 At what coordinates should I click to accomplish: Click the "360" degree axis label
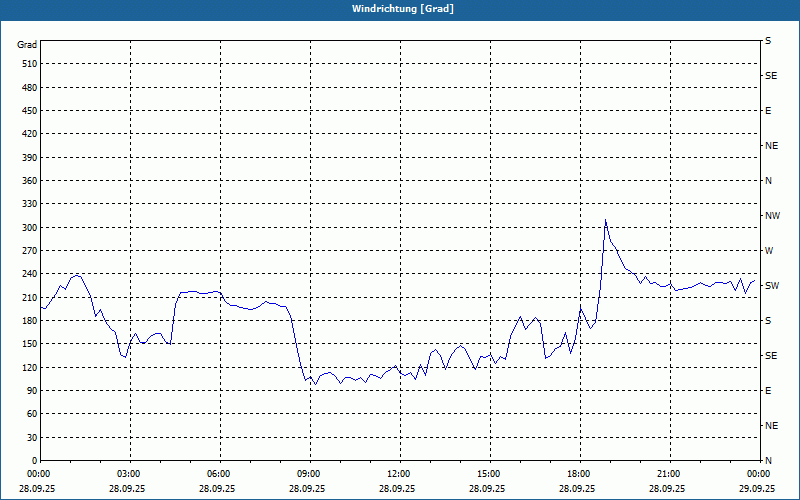(x=30, y=181)
